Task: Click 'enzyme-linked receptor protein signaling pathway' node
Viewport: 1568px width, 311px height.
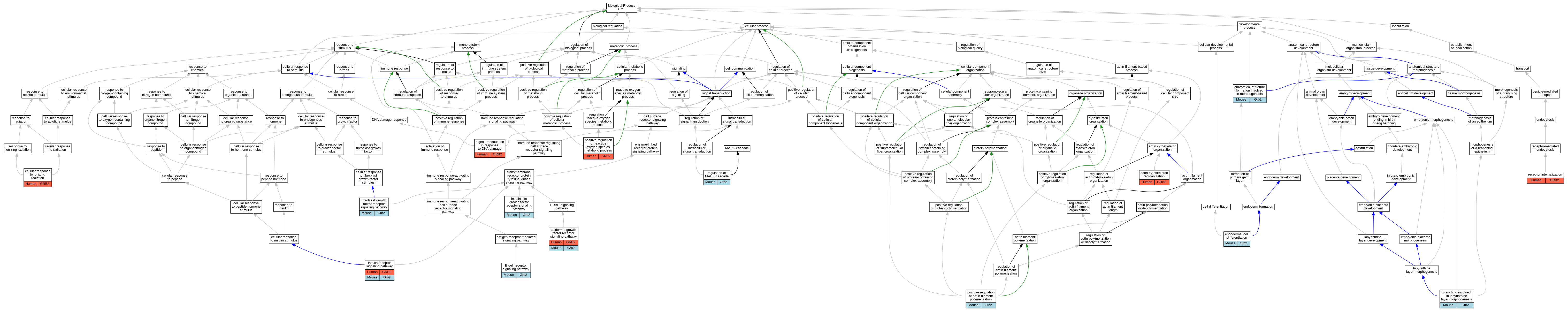Action: point(645,148)
